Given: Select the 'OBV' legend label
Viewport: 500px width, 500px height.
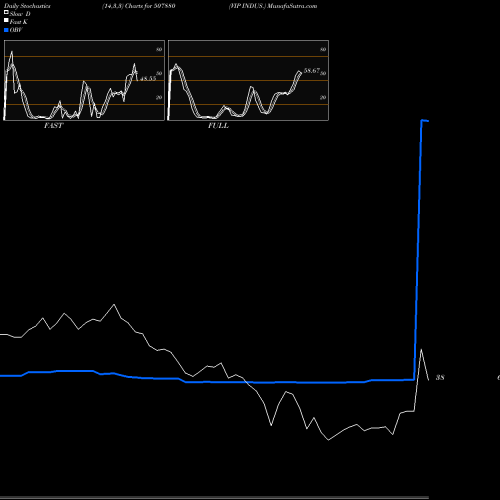Looking at the screenshot, I should coord(16,30).
